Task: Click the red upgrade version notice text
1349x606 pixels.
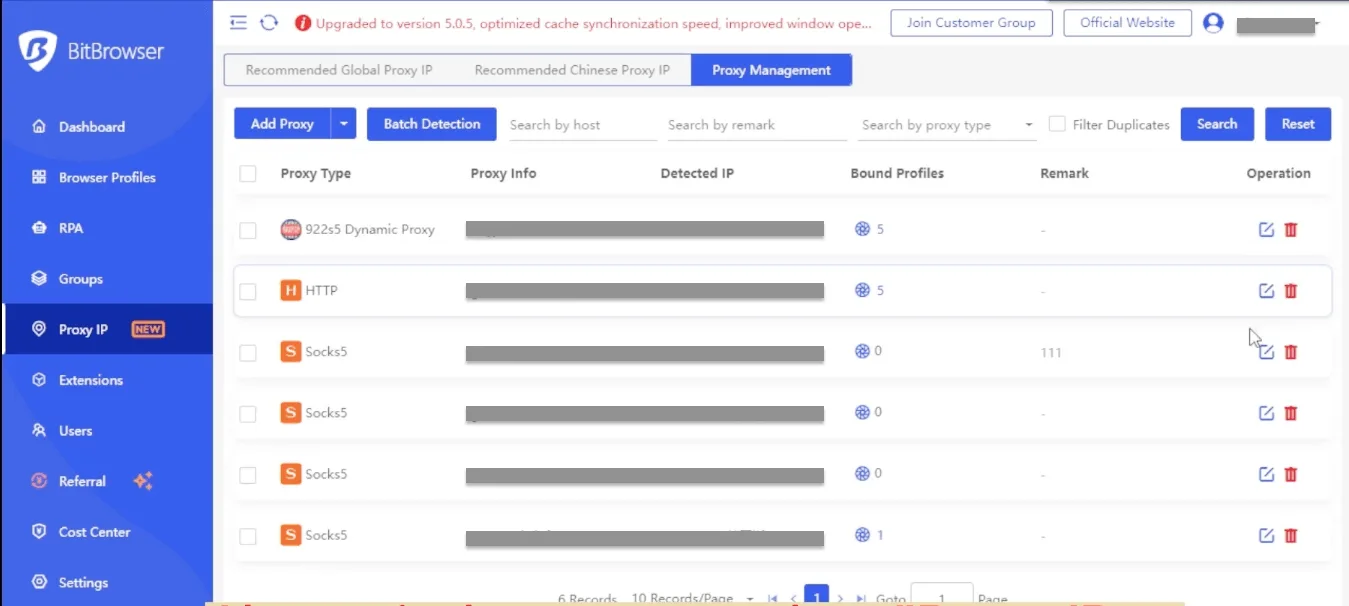Action: pyautogui.click(x=594, y=23)
